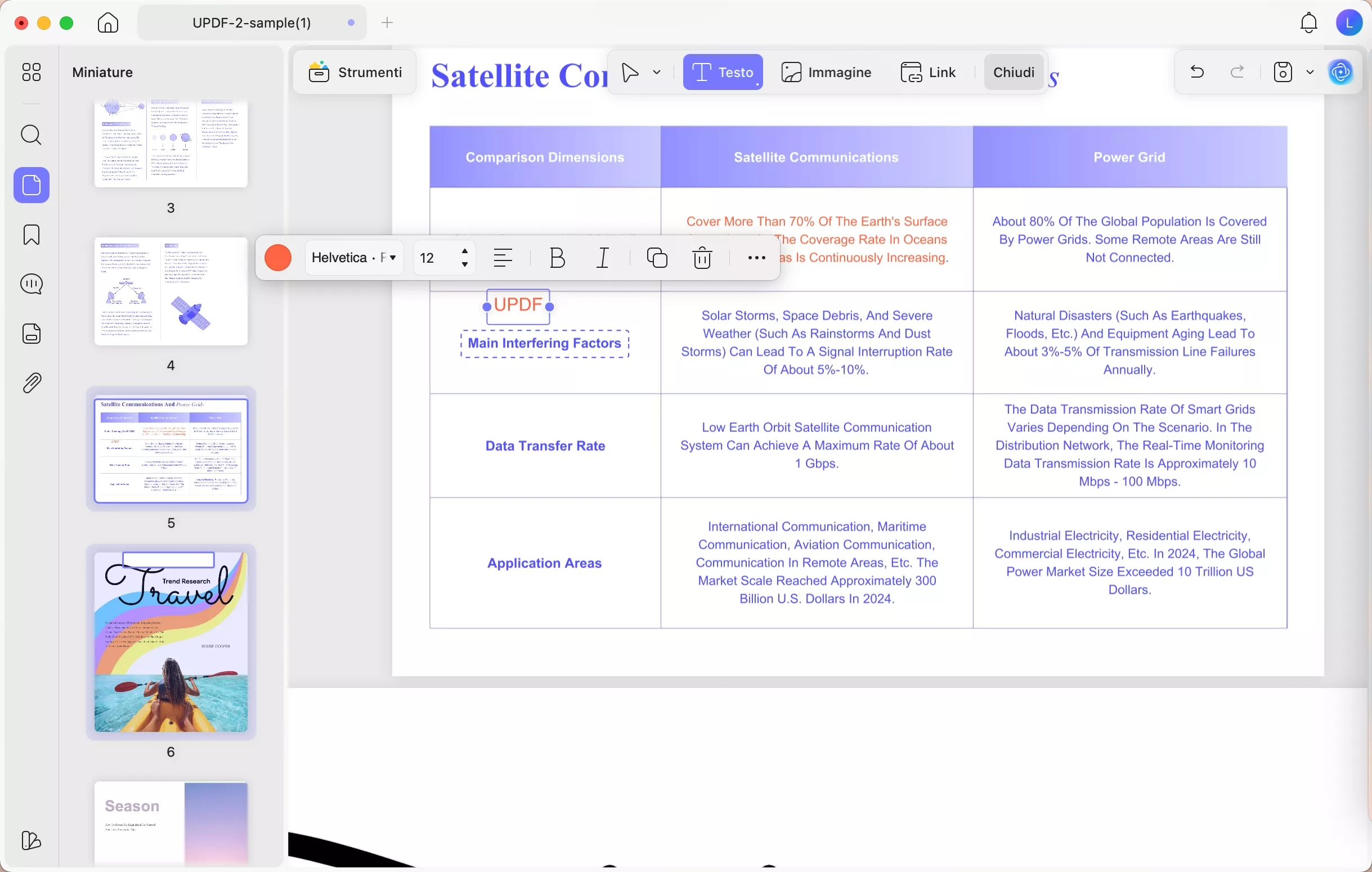Open the comments panel icon
The image size is (1372, 872).
(32, 284)
